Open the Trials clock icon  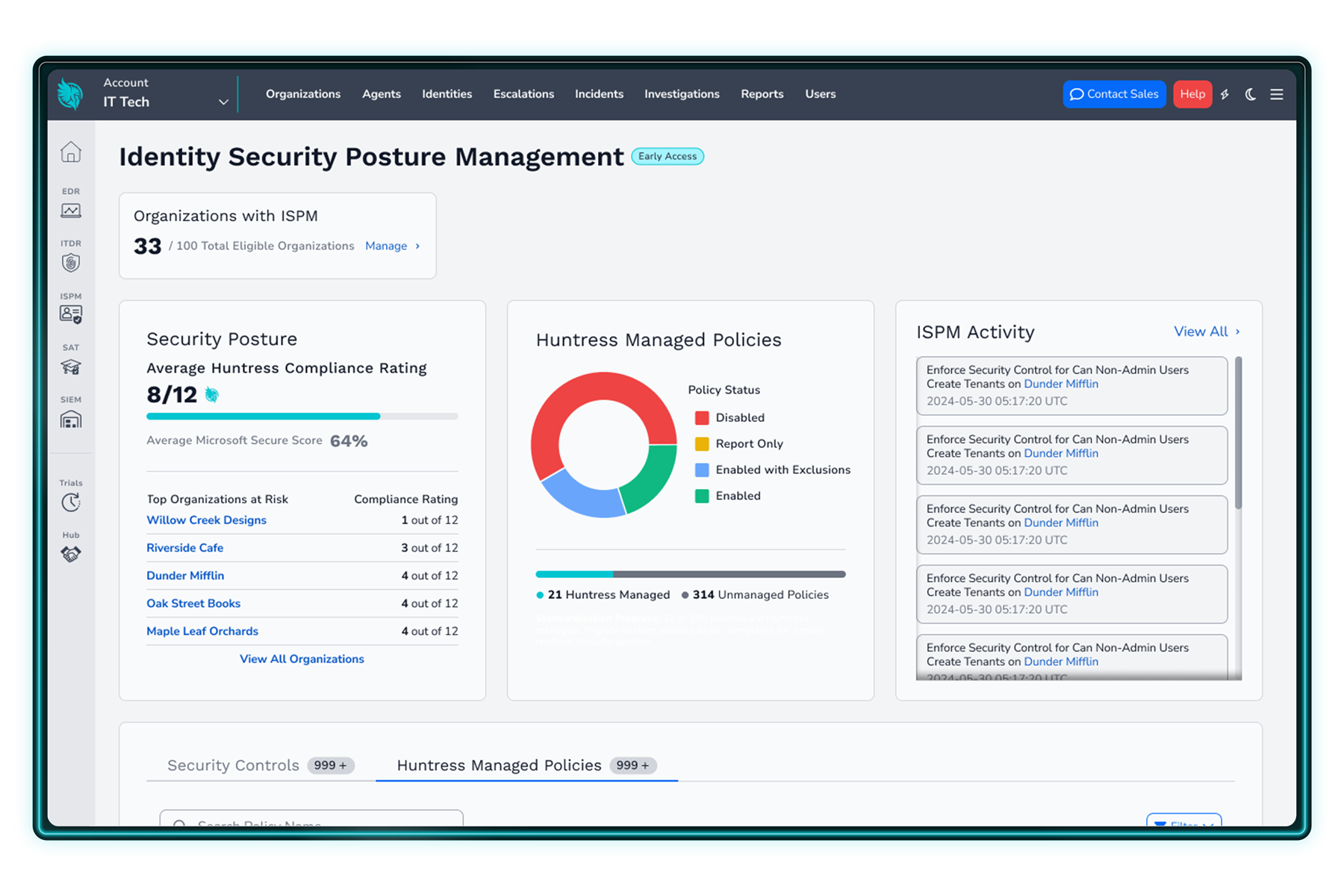pos(71,503)
